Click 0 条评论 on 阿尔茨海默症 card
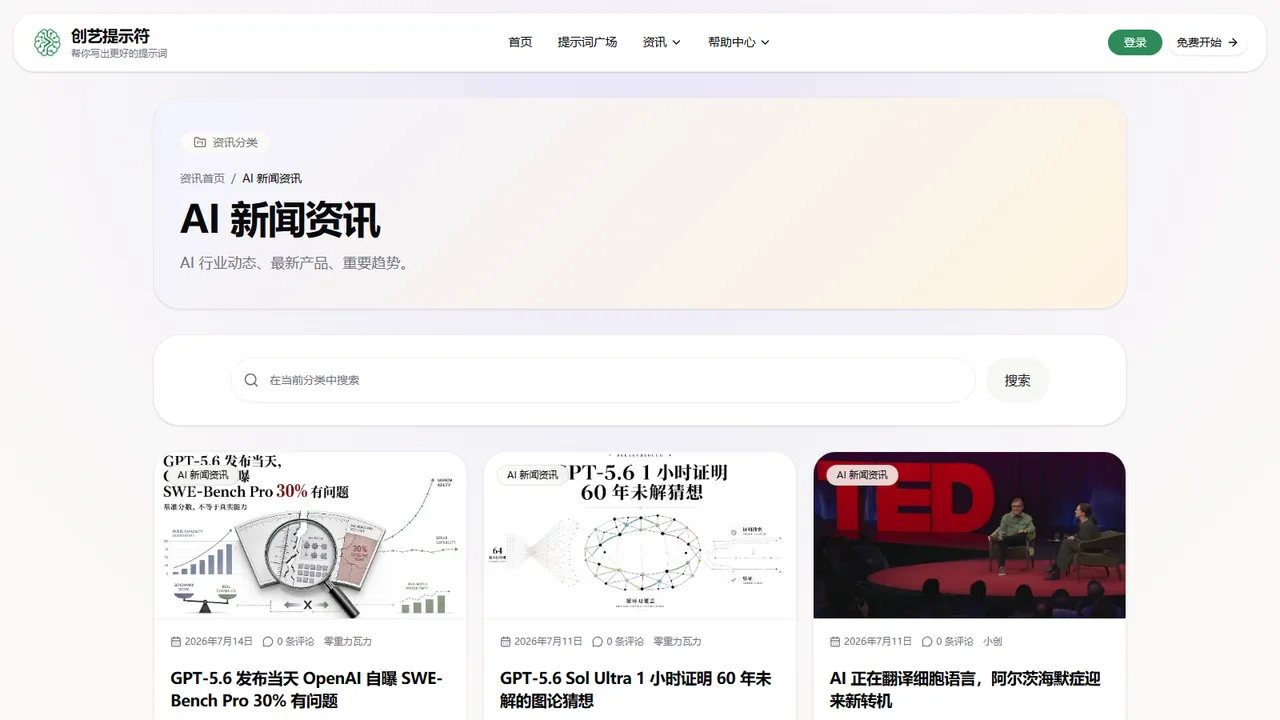Screen dimensions: 1280x720 [955, 641]
